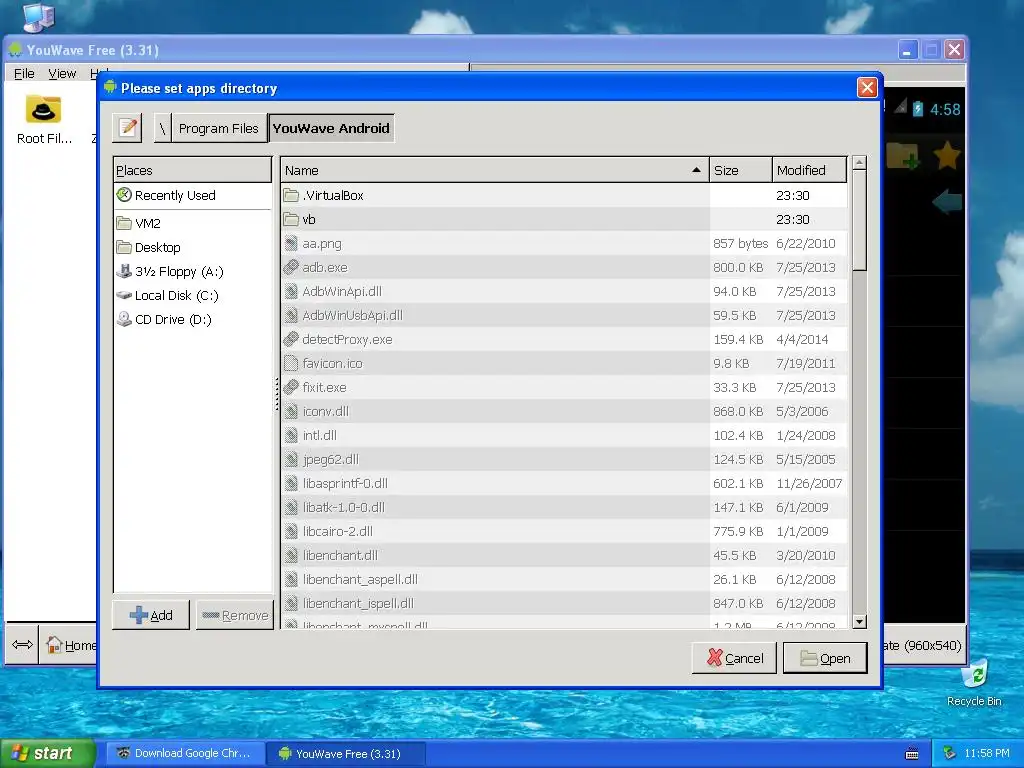Select jpeg62.dll file
Viewport: 1024px width, 768px height.
click(x=565, y=459)
